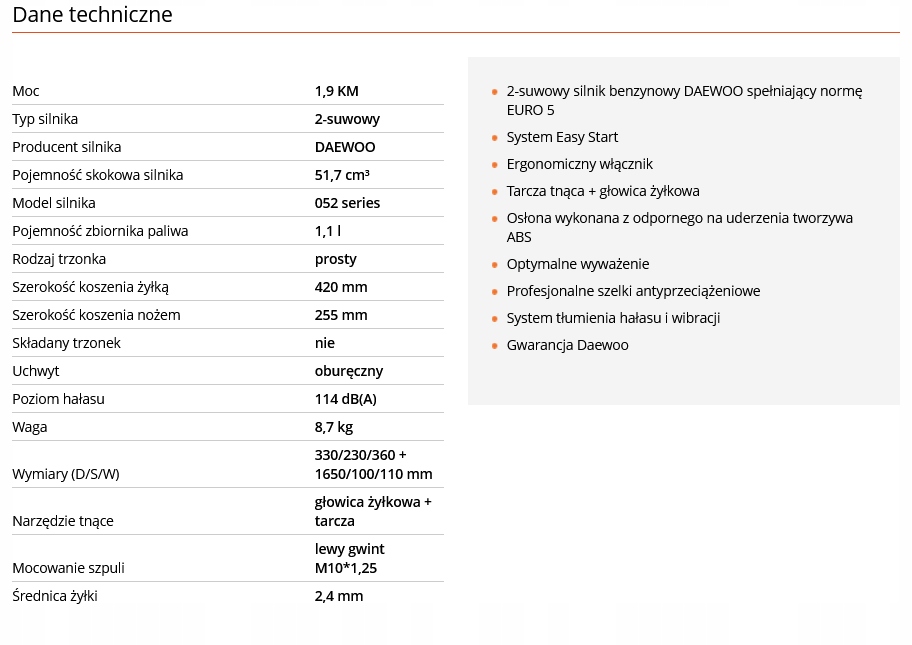Click the 114 dB(A) noise level value
Image resolution: width=912 pixels, height=645 pixels.
coord(345,399)
